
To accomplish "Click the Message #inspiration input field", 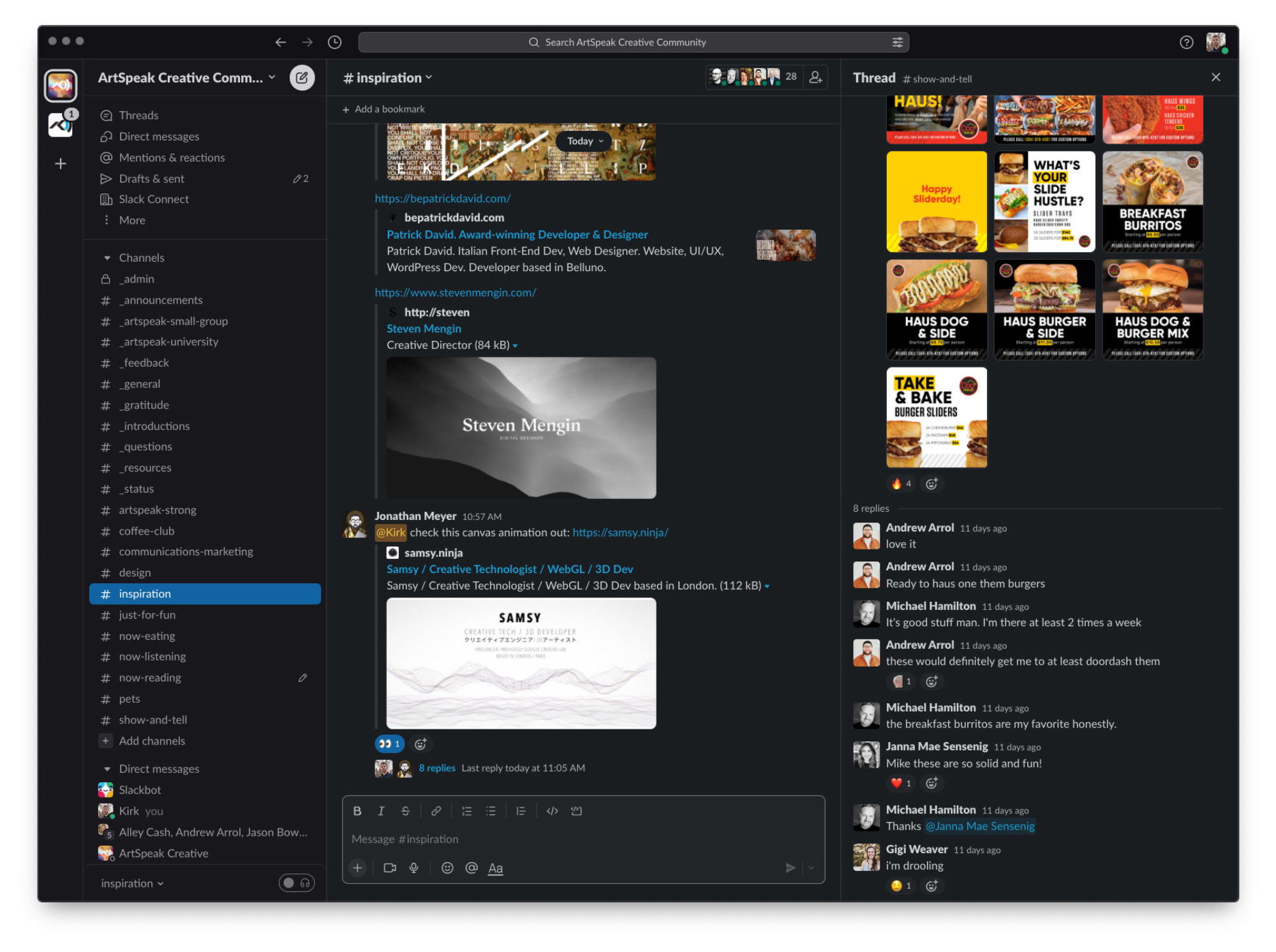I will coord(574,839).
